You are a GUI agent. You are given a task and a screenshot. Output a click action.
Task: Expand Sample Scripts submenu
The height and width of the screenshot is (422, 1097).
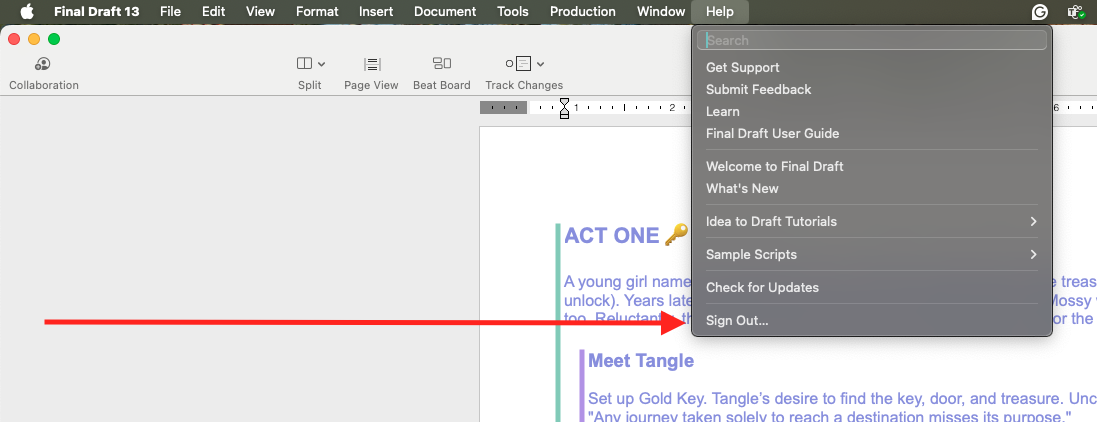(872, 254)
